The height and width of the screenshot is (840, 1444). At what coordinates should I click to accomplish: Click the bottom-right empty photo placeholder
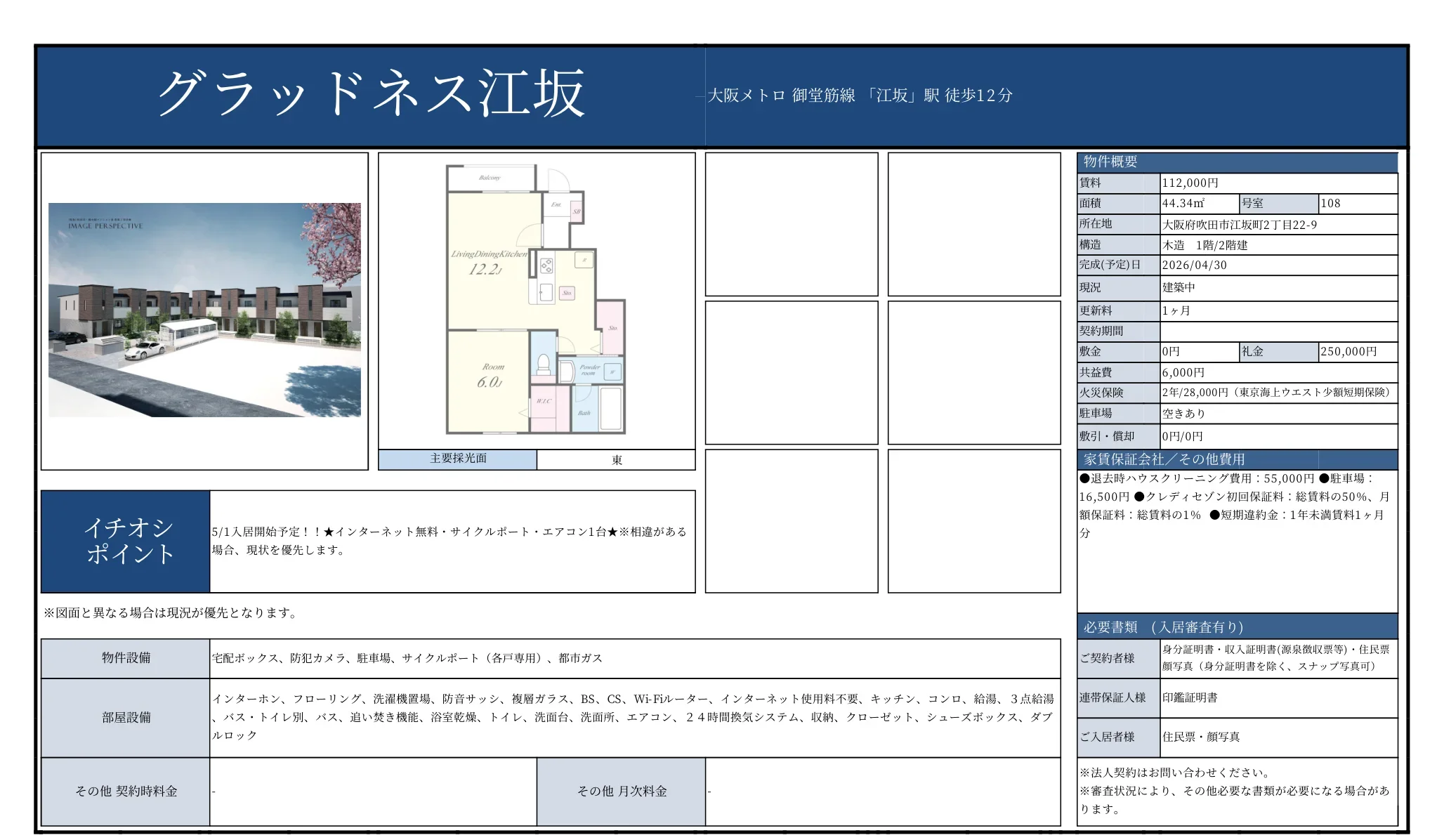(x=973, y=521)
